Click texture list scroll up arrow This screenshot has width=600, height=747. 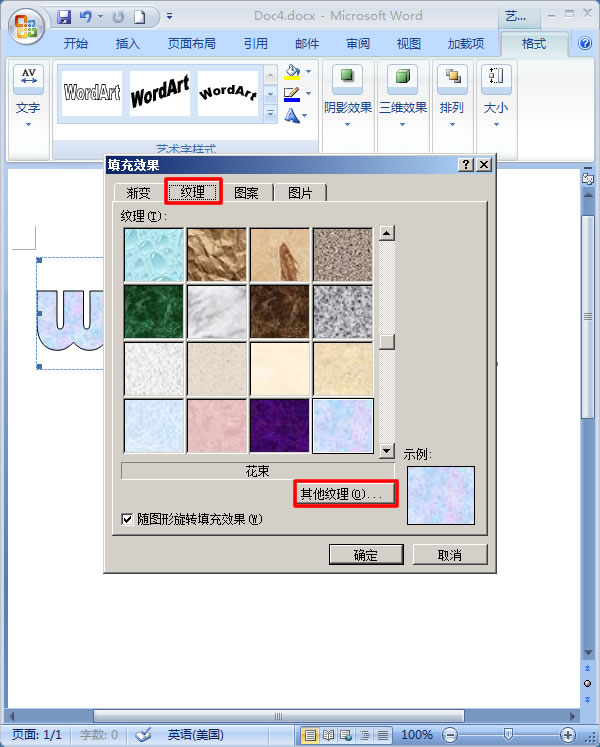point(387,233)
